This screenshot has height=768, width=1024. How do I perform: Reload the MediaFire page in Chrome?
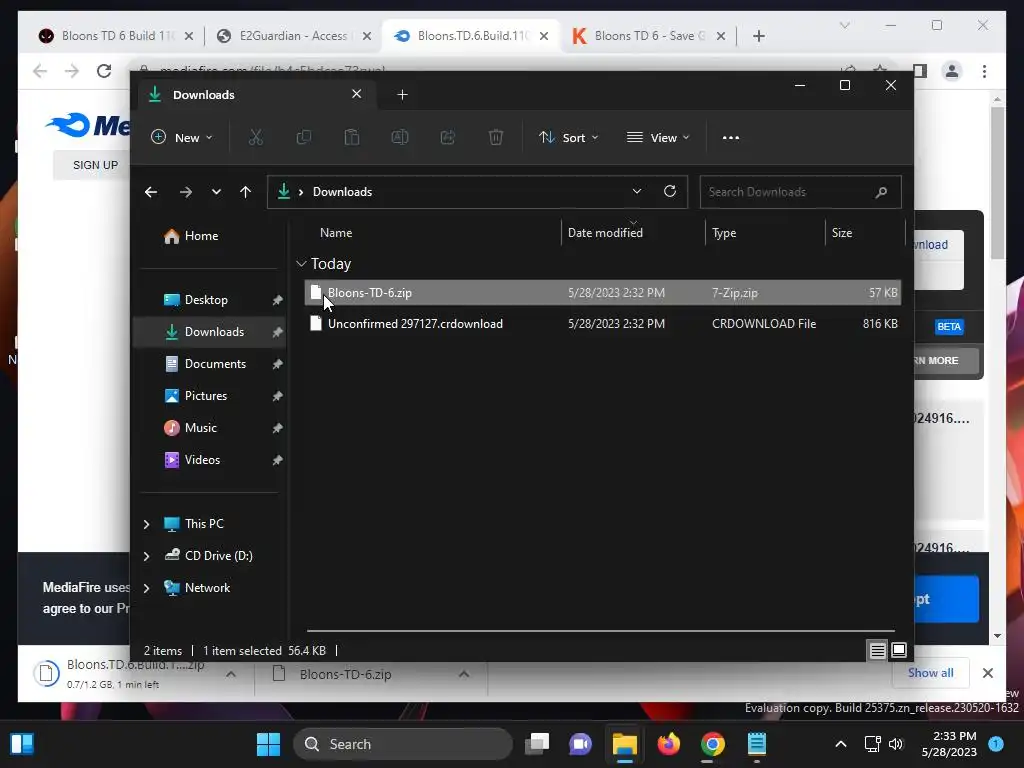coord(104,71)
